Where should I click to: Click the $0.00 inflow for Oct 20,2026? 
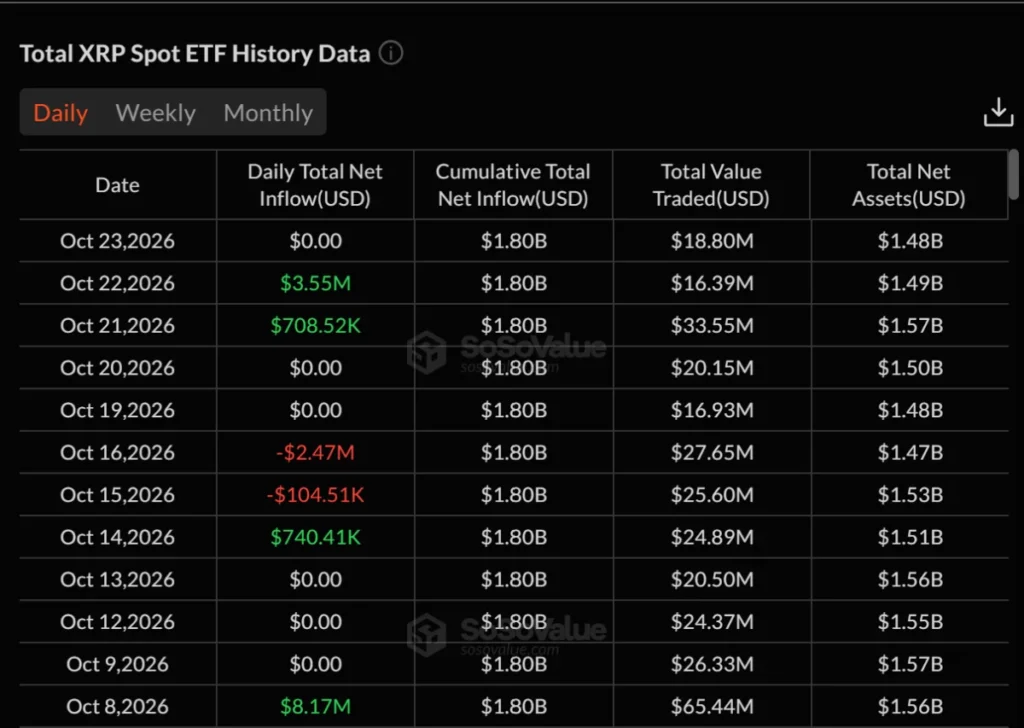(315, 368)
